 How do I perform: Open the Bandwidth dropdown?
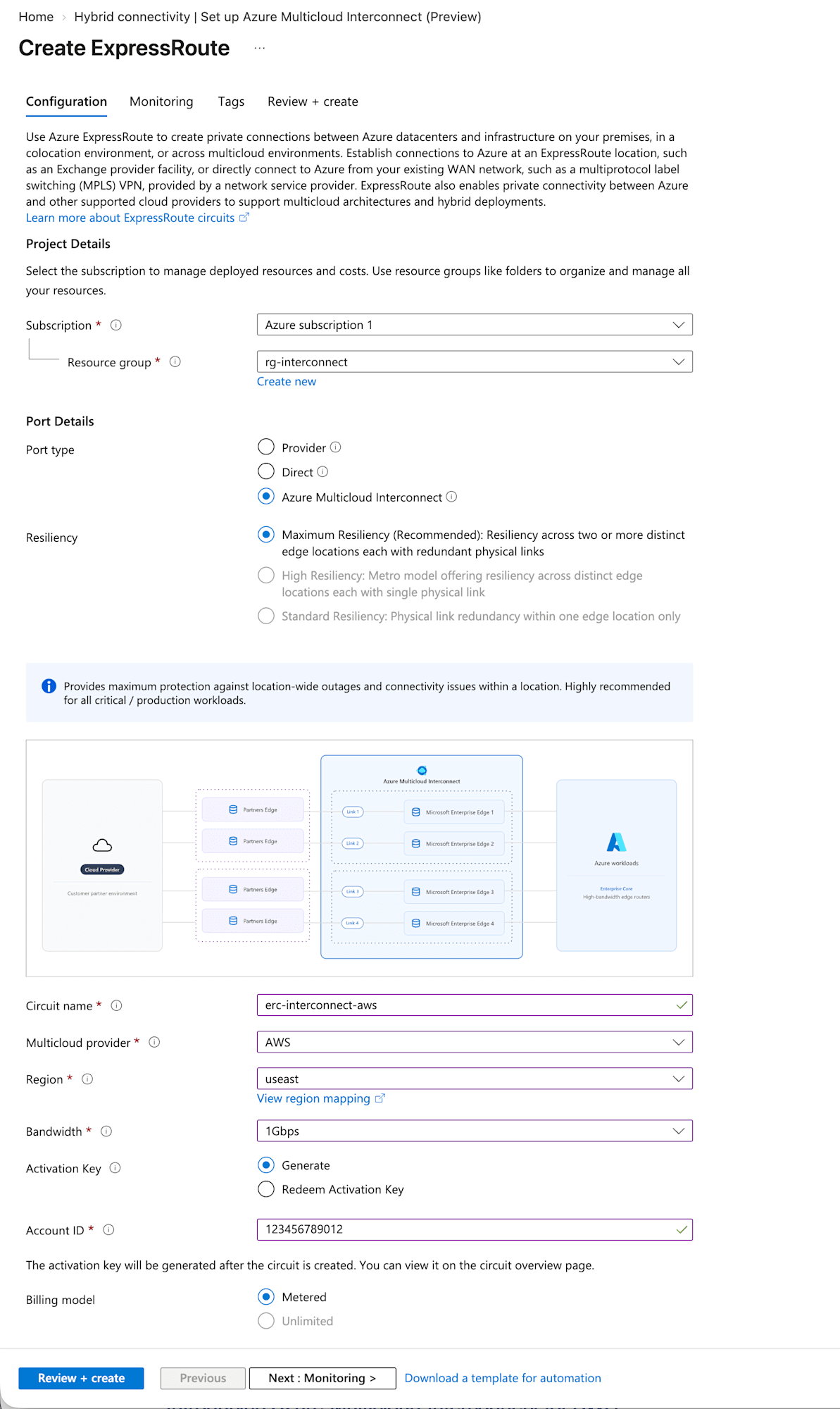tap(475, 1131)
